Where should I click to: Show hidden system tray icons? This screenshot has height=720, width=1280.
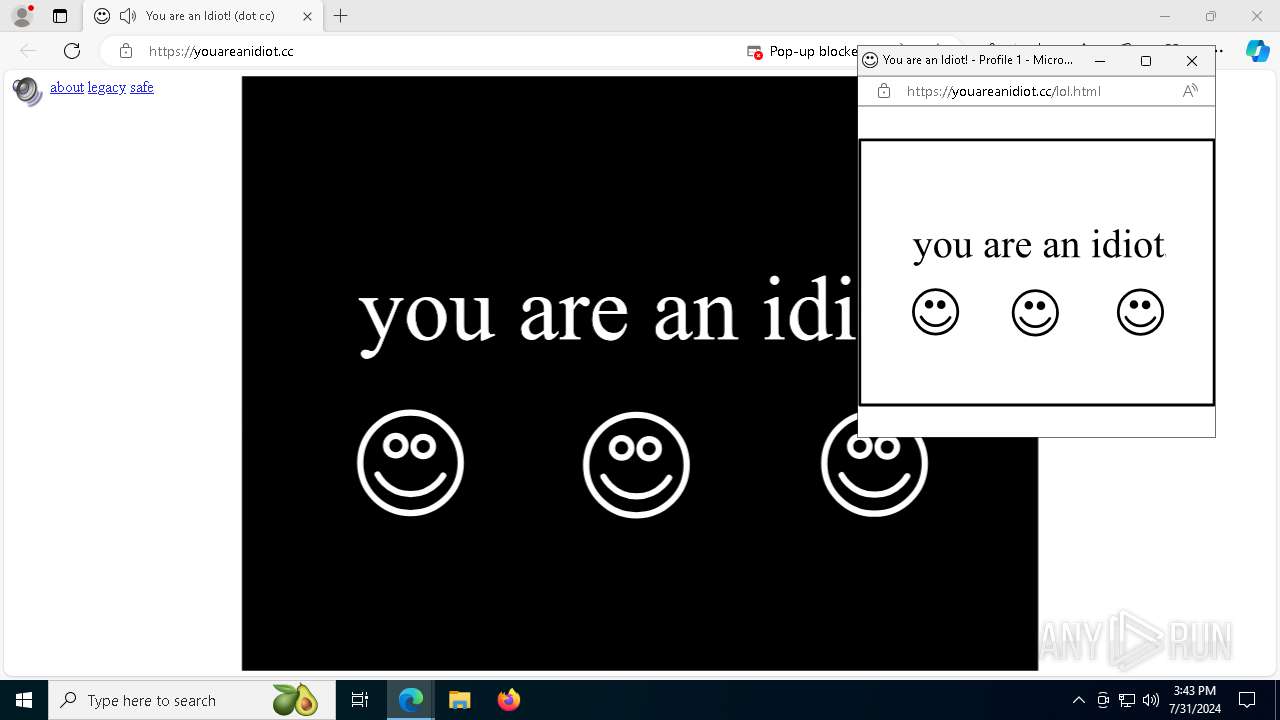point(1078,700)
